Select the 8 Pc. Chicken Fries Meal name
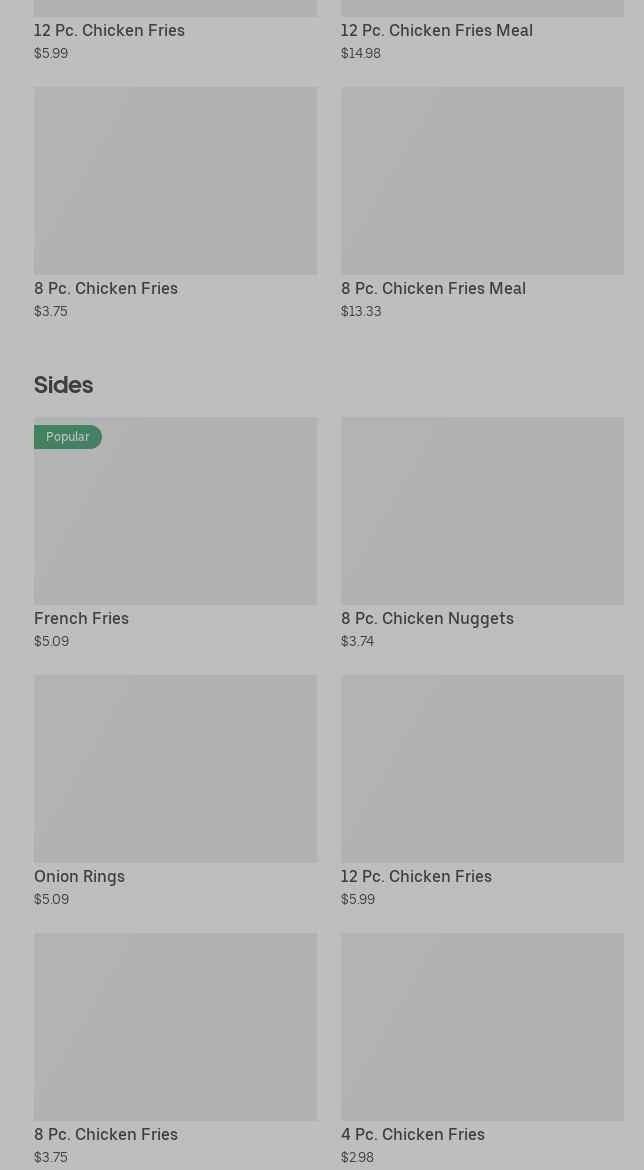 point(433,288)
